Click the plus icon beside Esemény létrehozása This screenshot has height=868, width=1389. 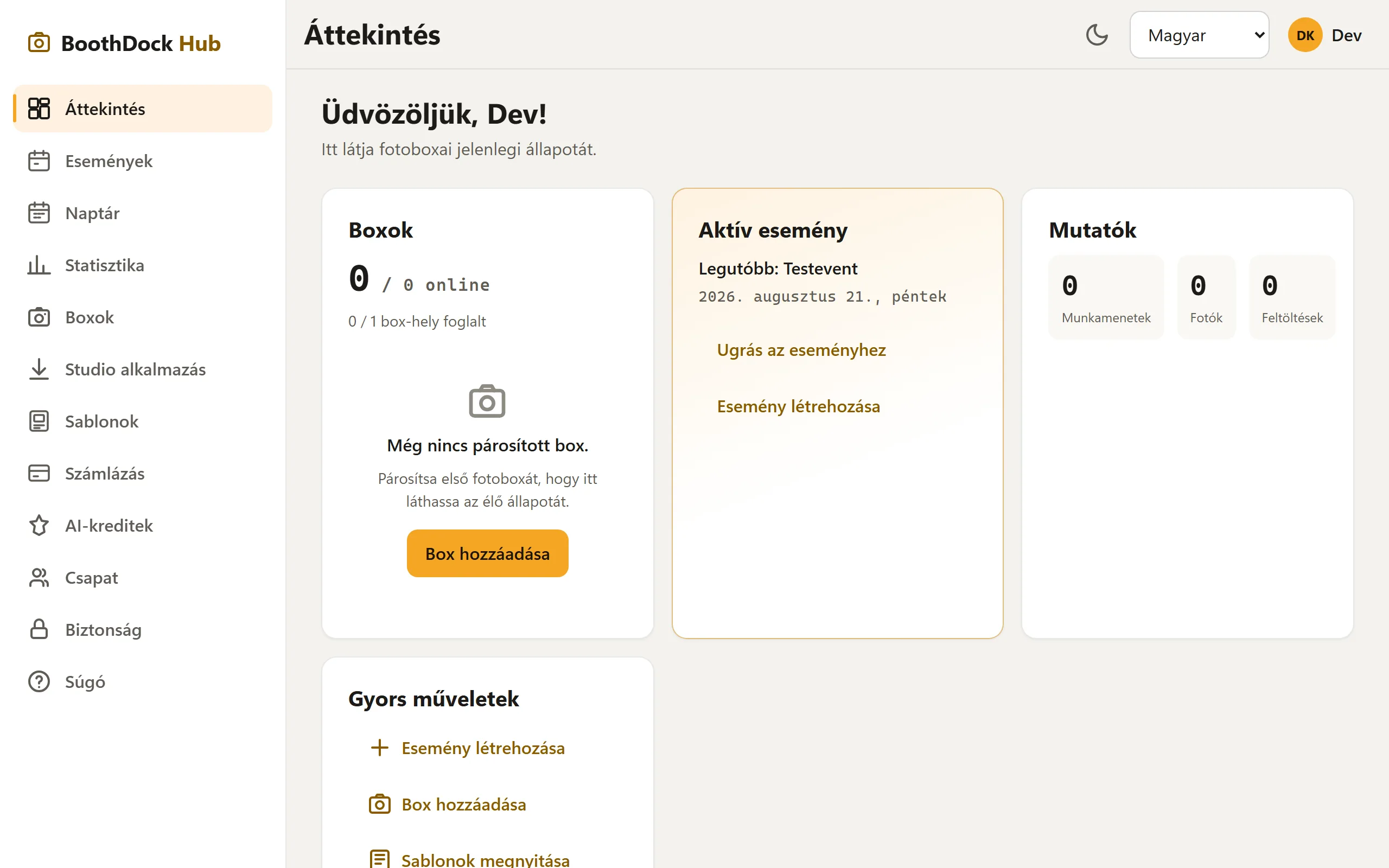pos(379,748)
